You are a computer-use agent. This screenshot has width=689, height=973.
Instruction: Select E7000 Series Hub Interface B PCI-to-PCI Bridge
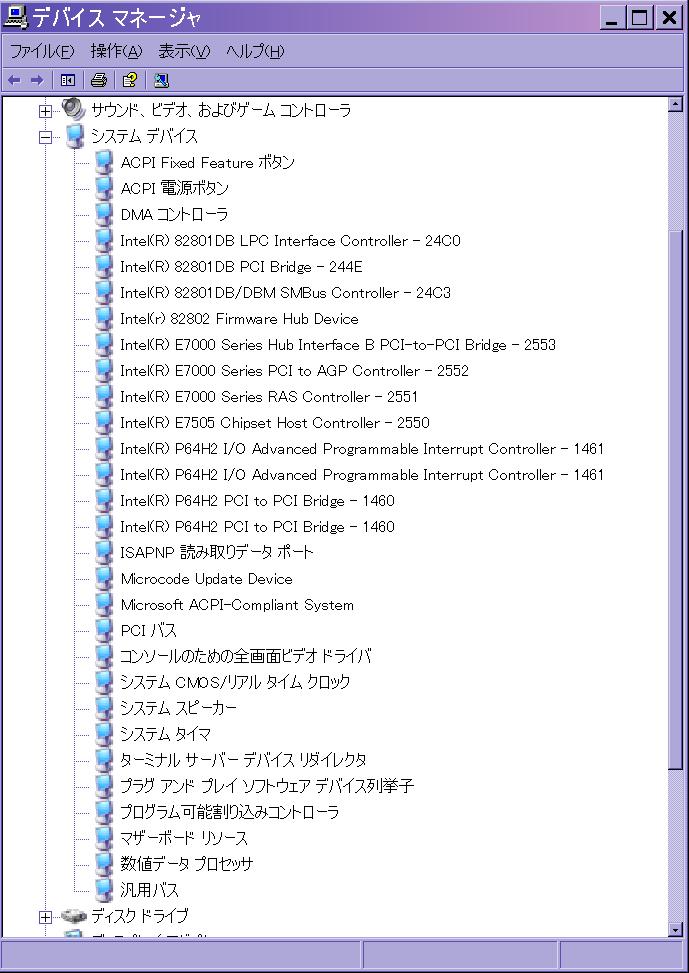(x=338, y=345)
